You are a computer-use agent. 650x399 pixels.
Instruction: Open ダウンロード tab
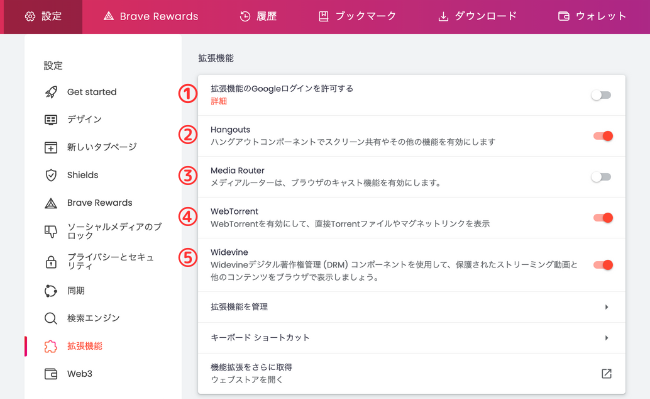(478, 17)
